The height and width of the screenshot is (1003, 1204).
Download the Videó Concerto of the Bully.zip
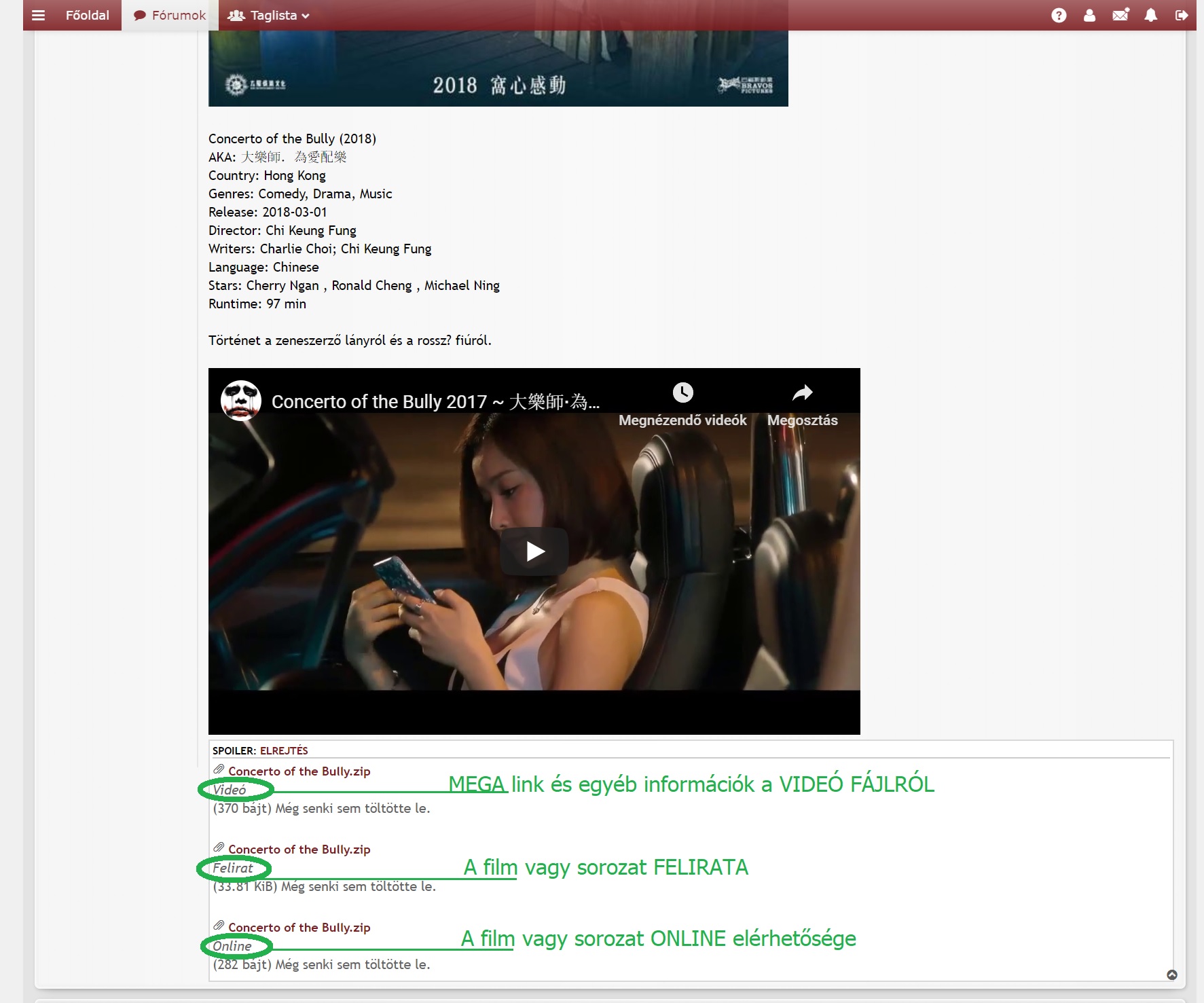point(299,771)
